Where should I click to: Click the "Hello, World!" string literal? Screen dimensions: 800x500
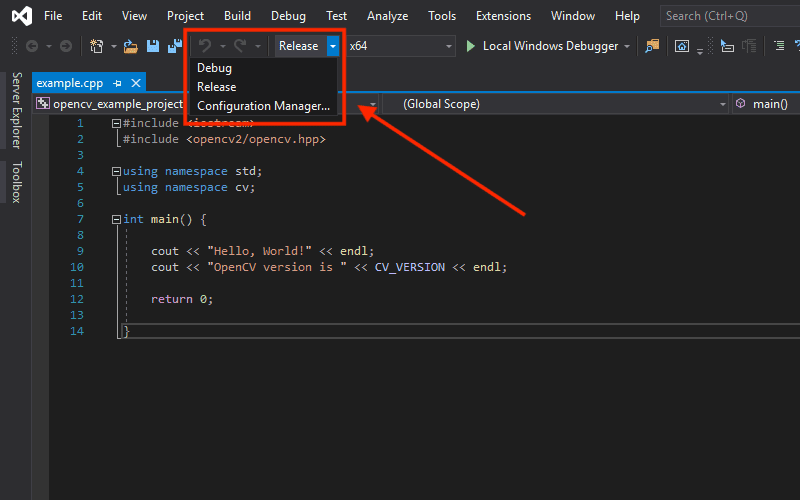point(259,251)
